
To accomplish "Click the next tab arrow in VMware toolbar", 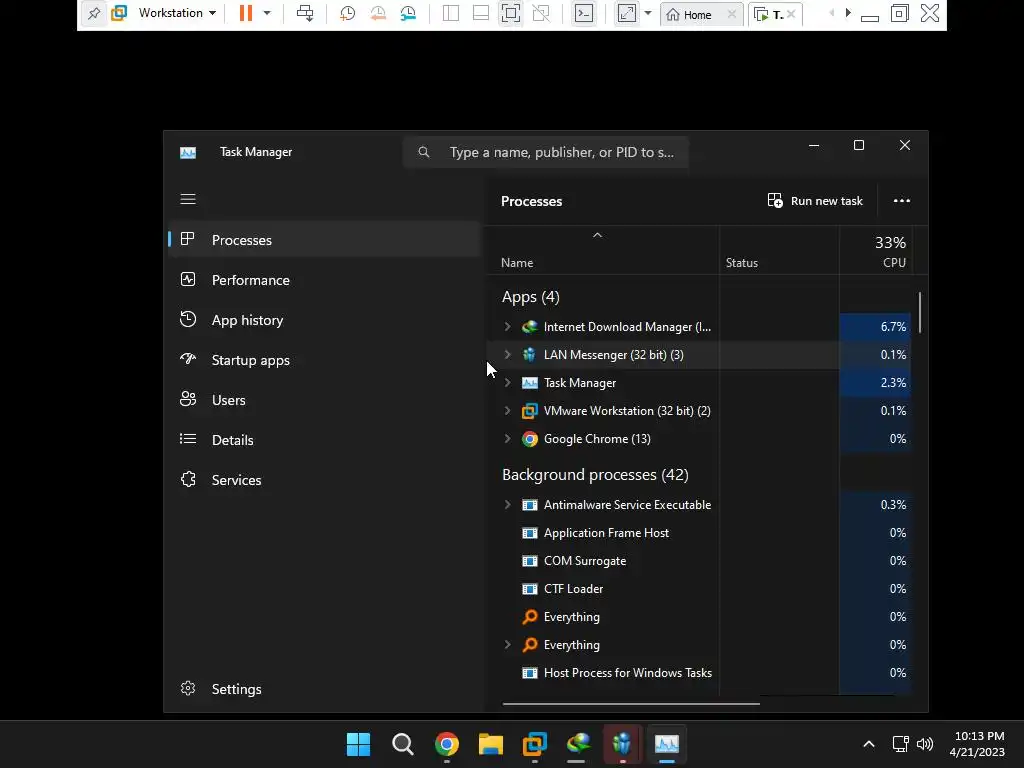I will (x=848, y=13).
